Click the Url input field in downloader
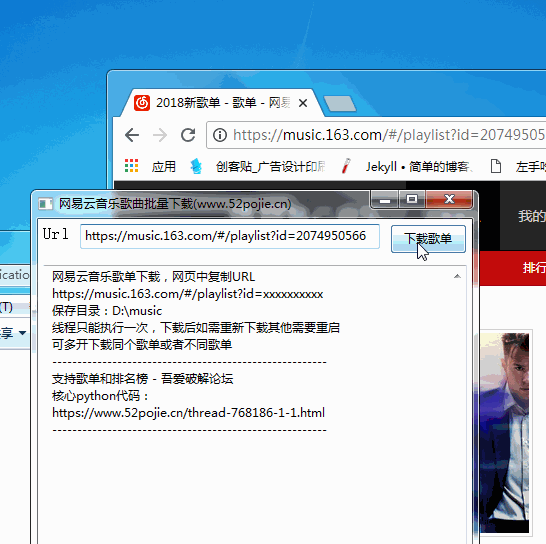The image size is (546, 544). [x=230, y=236]
